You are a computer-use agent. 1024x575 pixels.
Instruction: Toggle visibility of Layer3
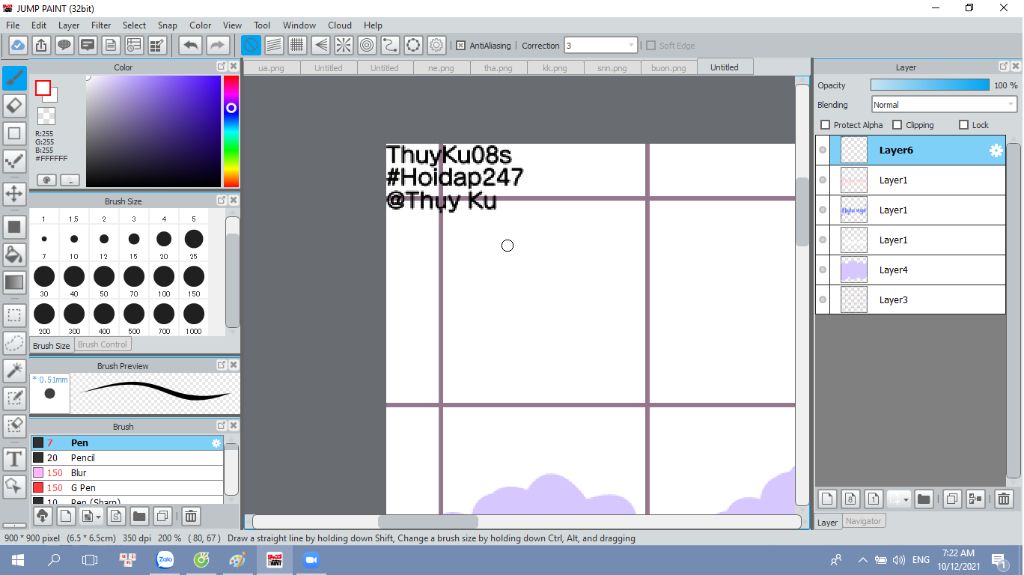823,300
